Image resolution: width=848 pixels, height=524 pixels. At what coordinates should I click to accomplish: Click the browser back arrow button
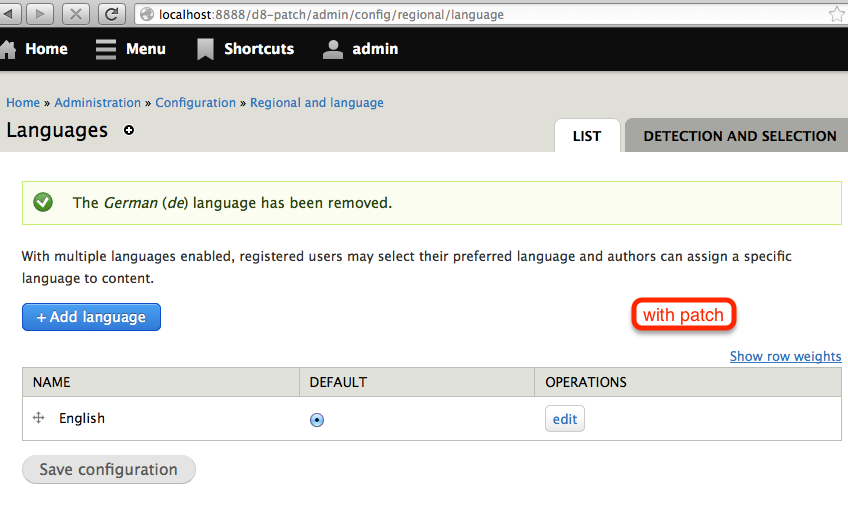pos(9,14)
